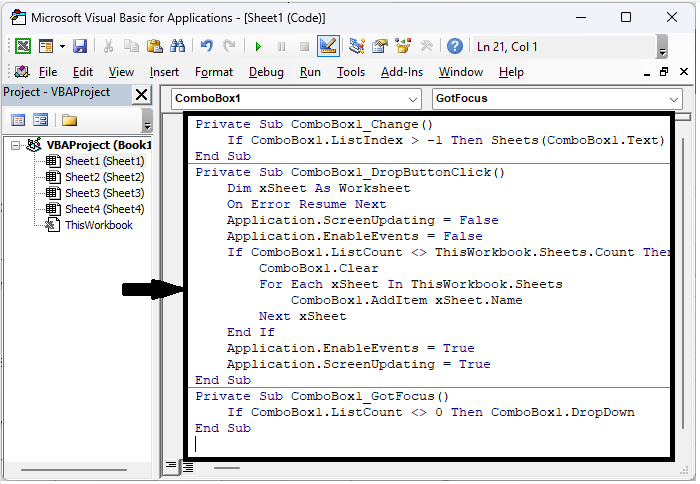This screenshot has height=484, width=700.
Task: Click the View Object icon in Project panel
Action: click(40, 120)
